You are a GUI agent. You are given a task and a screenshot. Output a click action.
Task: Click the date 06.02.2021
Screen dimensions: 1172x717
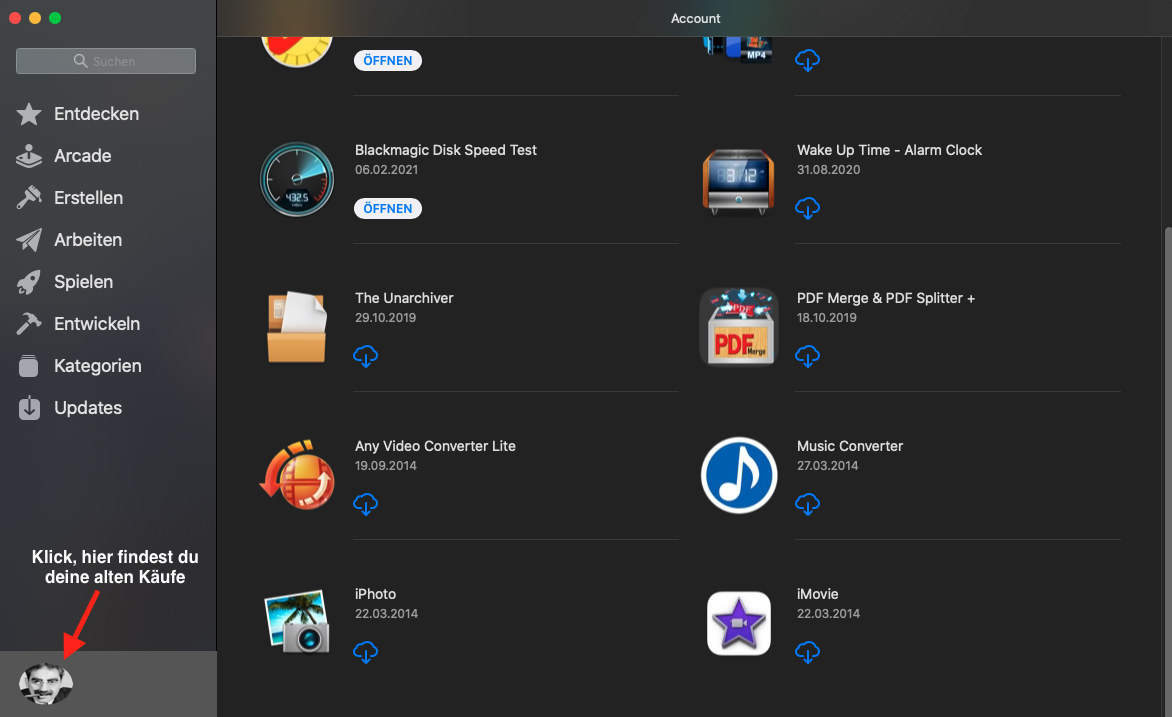point(386,170)
